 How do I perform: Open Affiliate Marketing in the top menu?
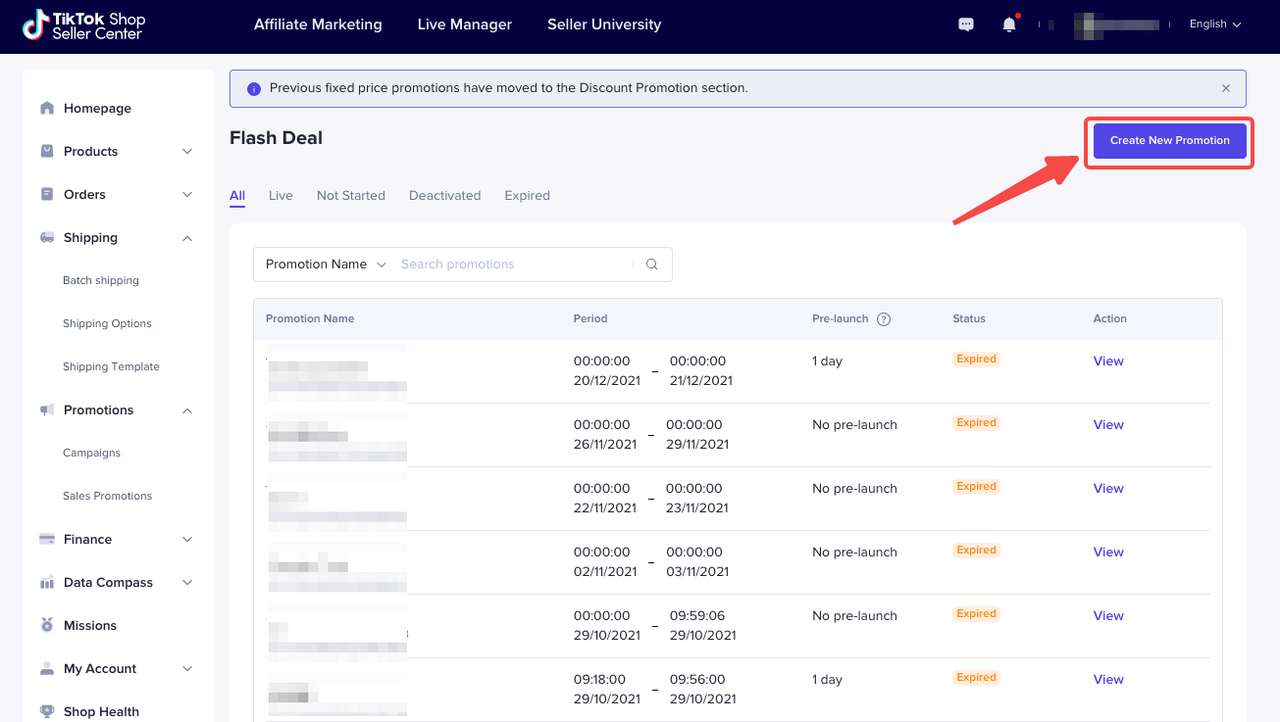[x=318, y=25]
